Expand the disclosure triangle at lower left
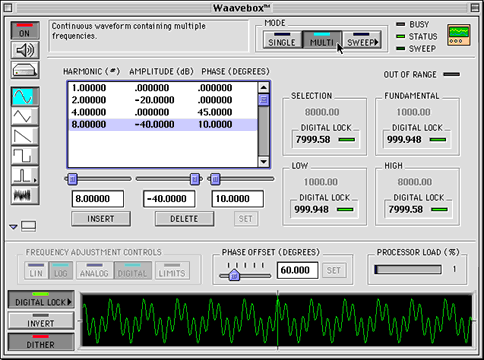Screen dimensions: 484x360 [13, 227]
